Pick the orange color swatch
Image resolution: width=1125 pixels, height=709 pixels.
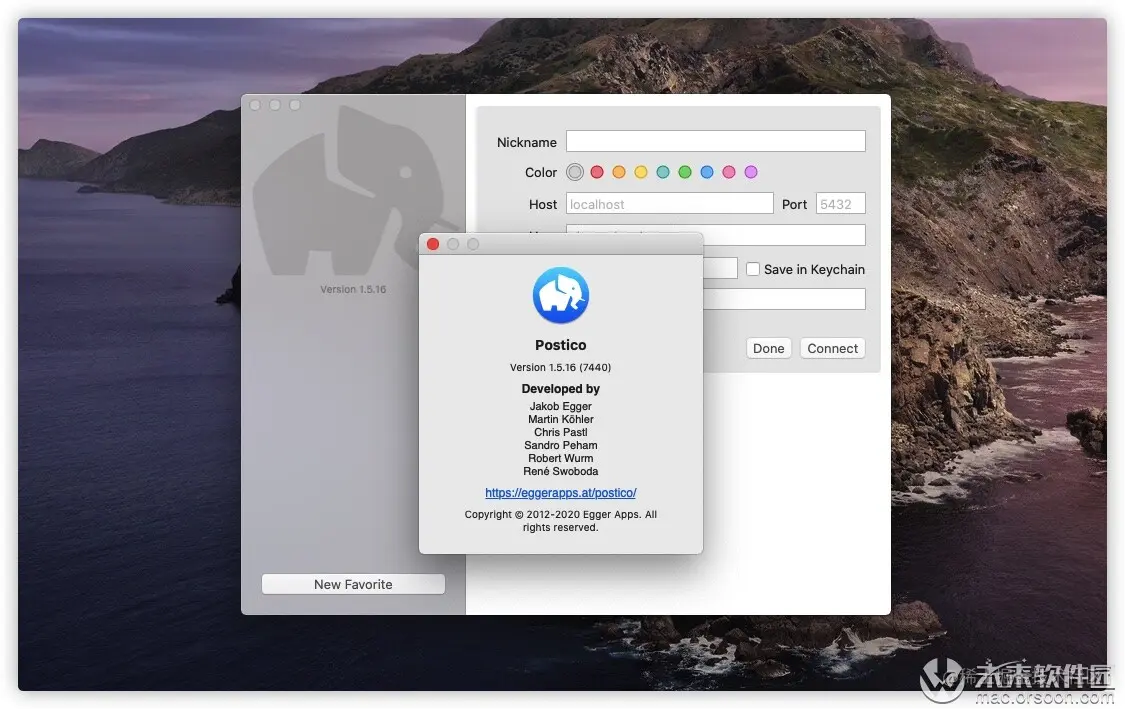[619, 172]
